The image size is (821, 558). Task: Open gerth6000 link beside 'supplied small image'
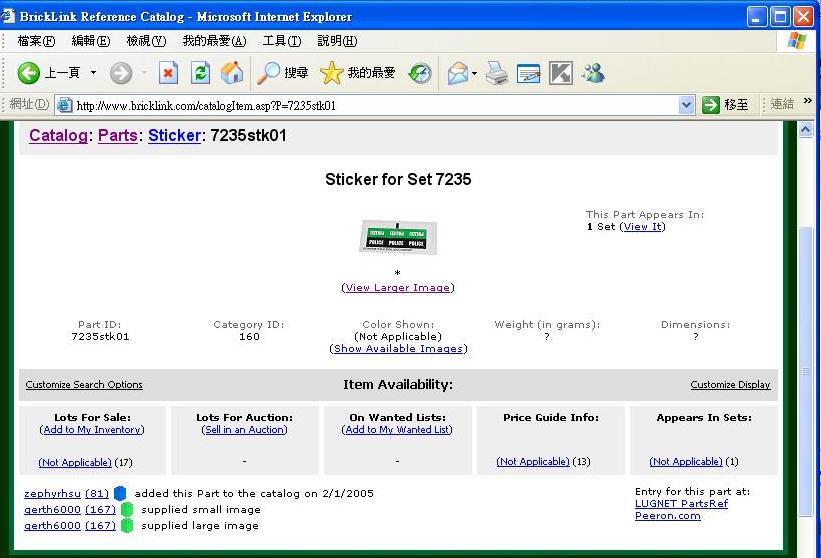pos(52,510)
